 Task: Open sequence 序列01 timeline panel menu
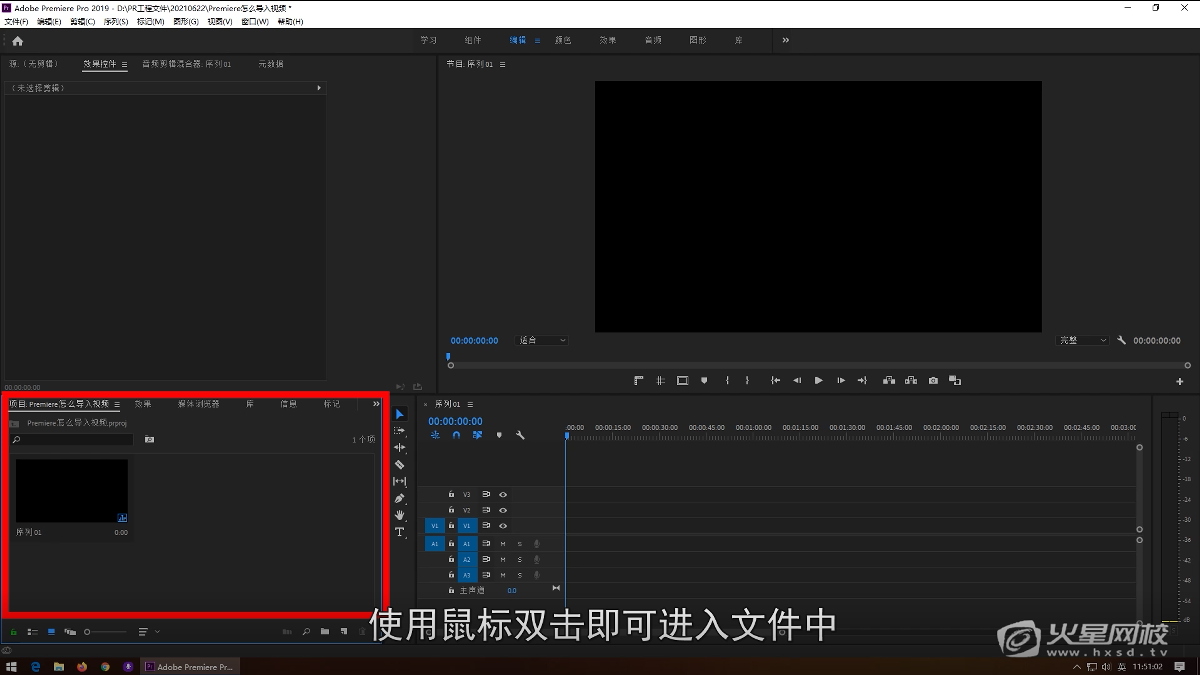pyautogui.click(x=469, y=404)
